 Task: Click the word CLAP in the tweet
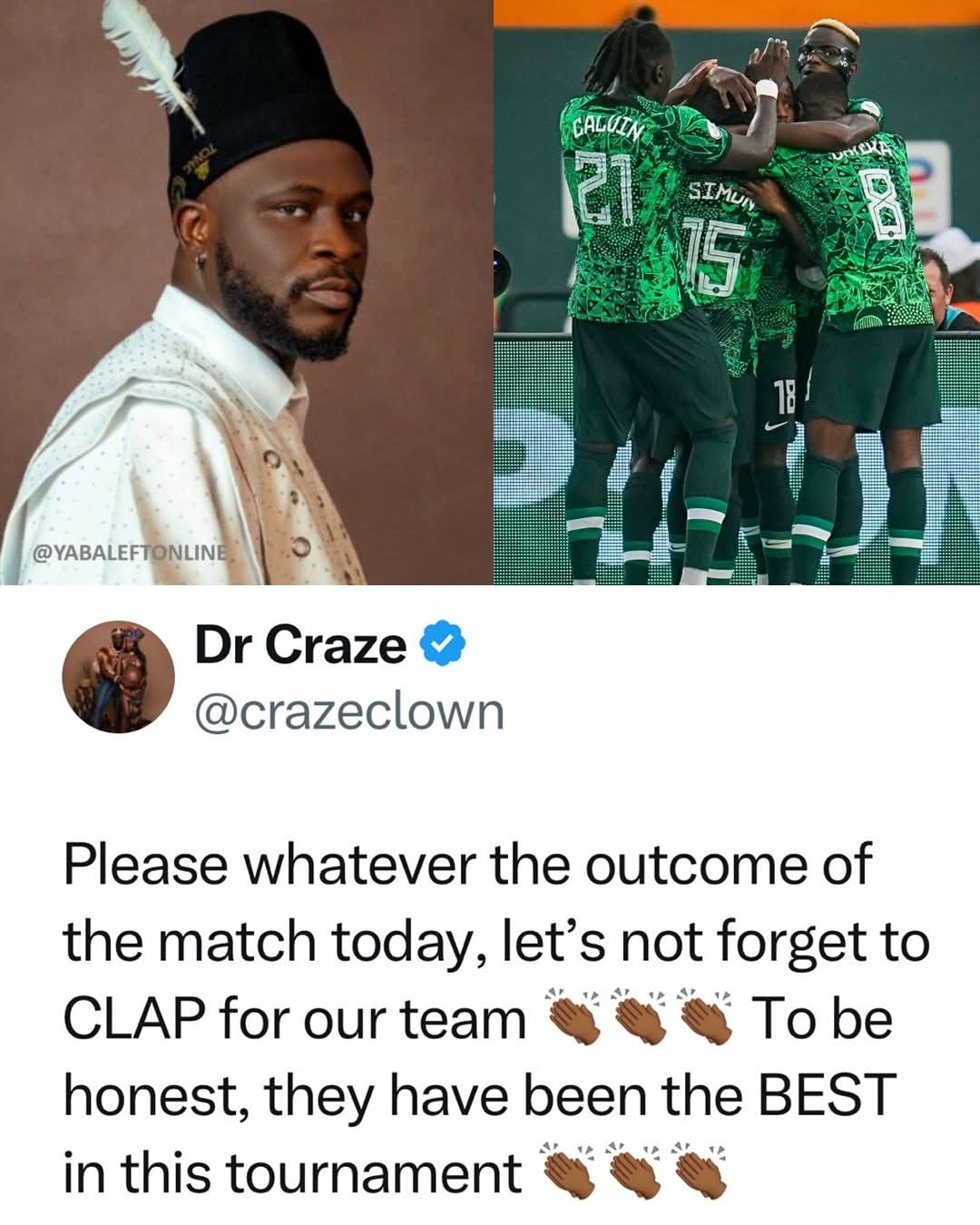[x=132, y=1018]
